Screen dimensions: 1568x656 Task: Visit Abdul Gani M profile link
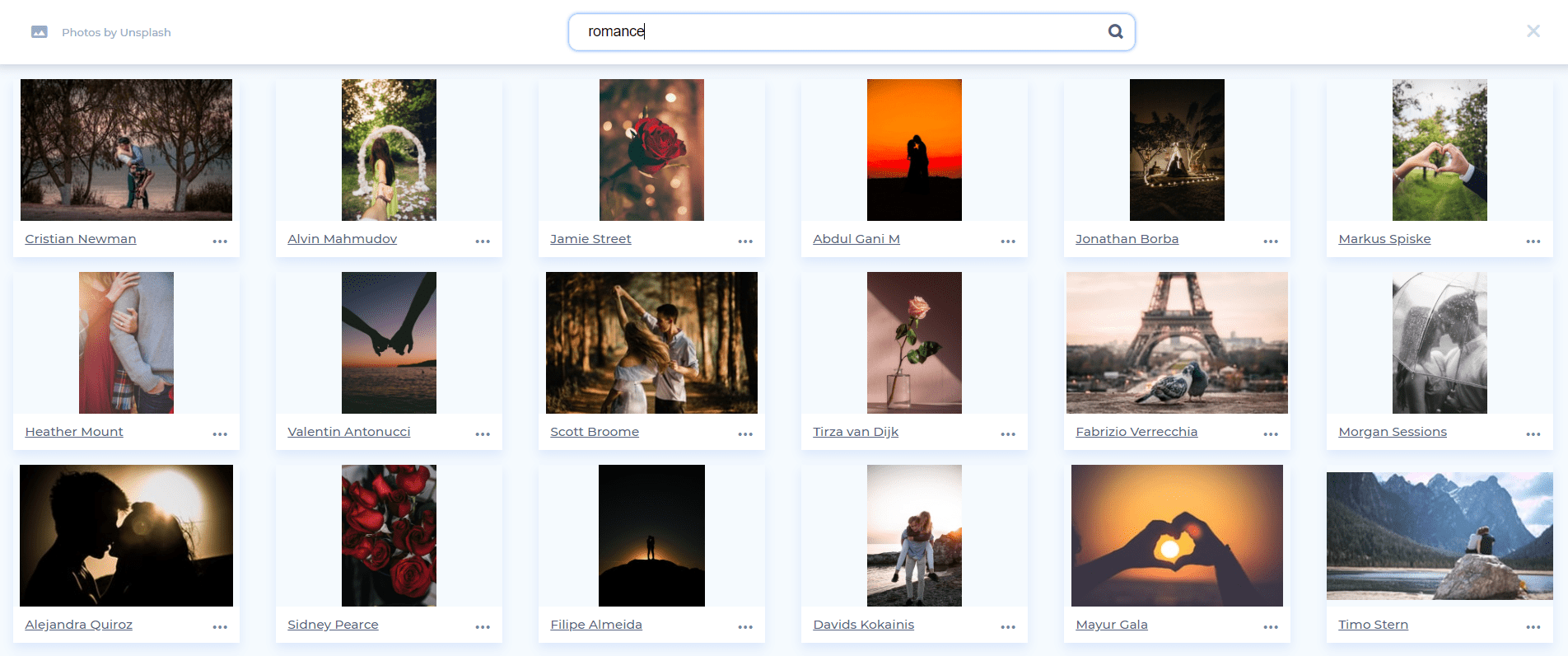point(856,239)
